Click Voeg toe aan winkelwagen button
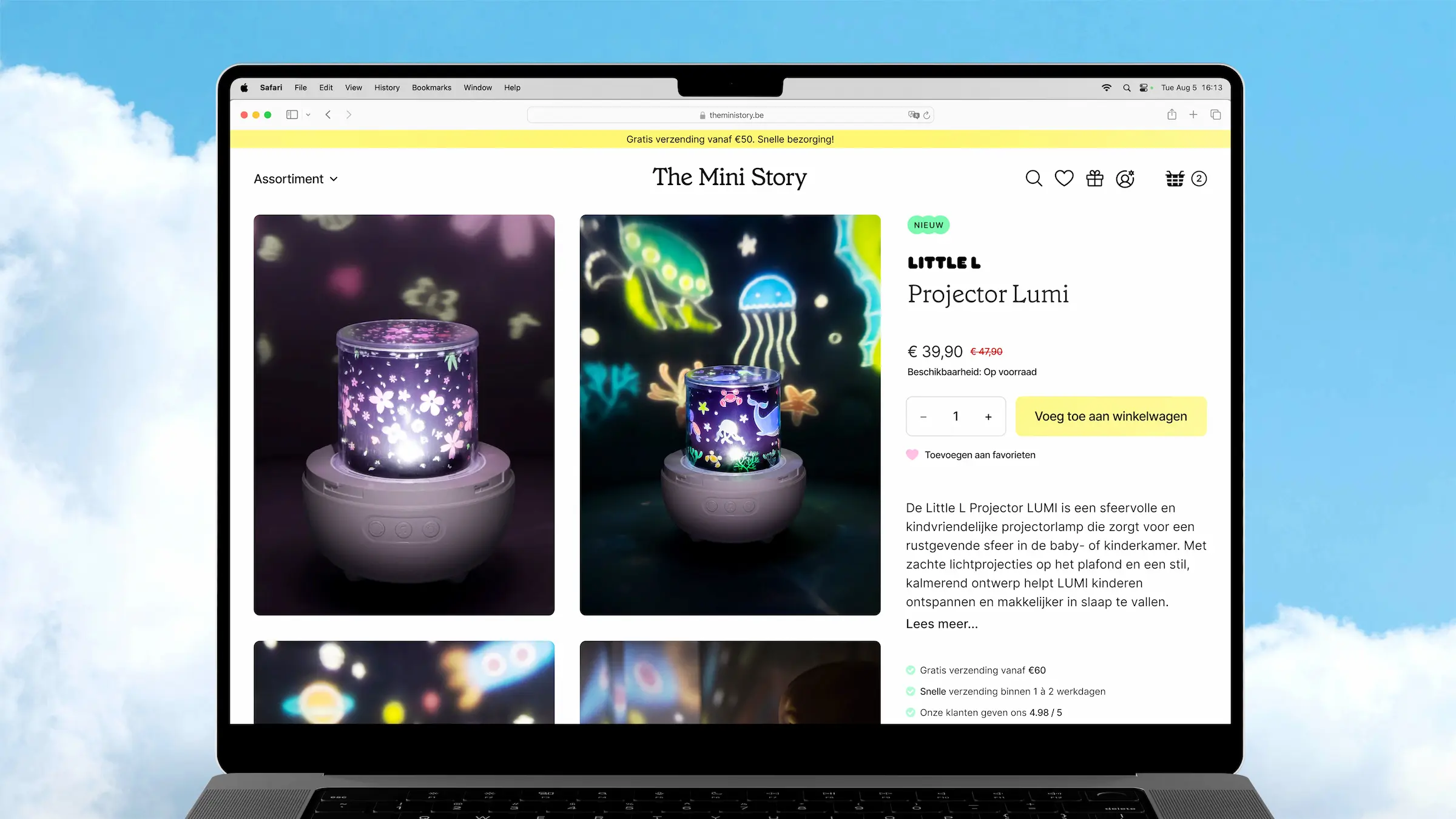Viewport: 1456px width, 819px height. (x=1111, y=416)
